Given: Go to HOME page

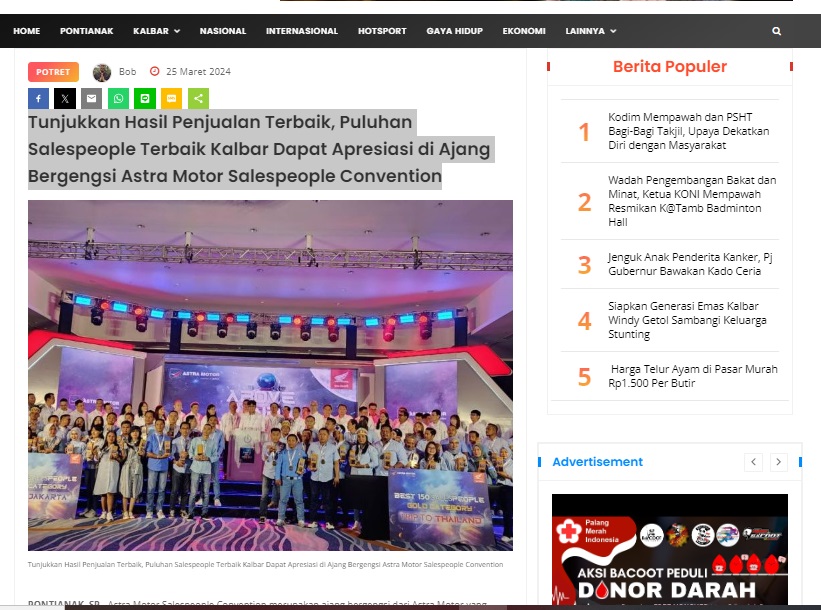Looking at the screenshot, I should 27,31.
